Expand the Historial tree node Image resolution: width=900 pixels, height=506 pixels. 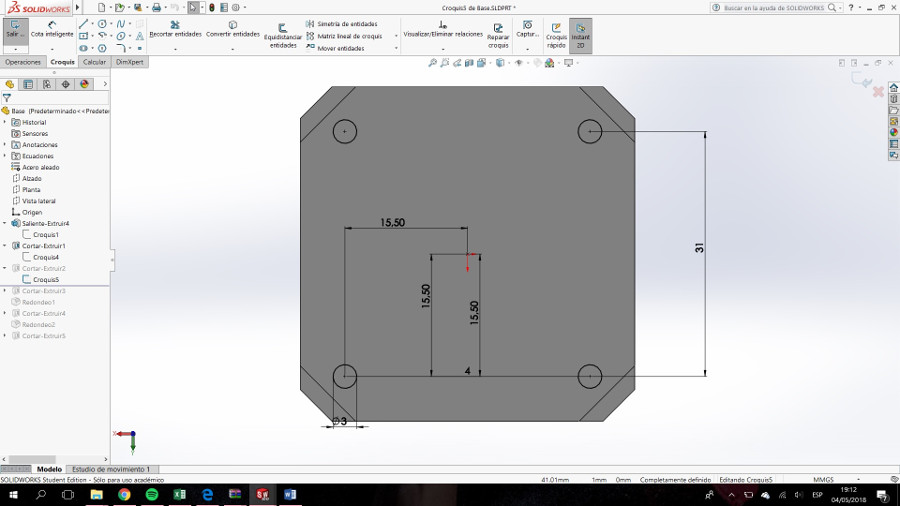[5, 122]
